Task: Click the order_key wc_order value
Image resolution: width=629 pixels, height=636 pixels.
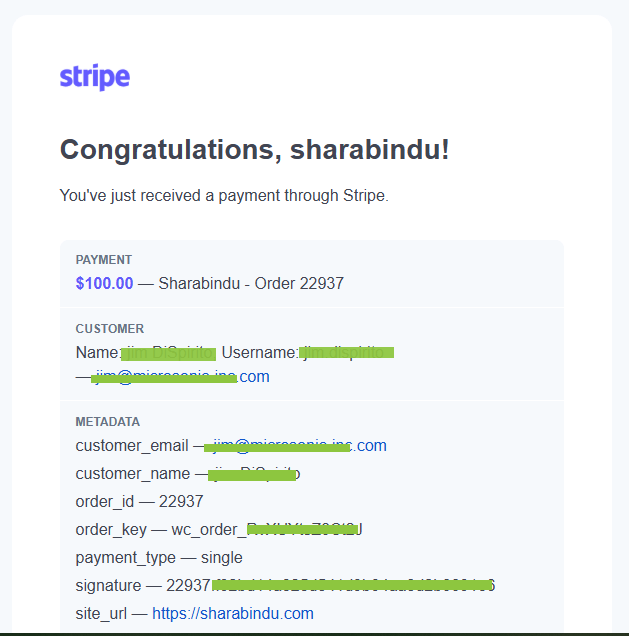Action: click(x=267, y=530)
